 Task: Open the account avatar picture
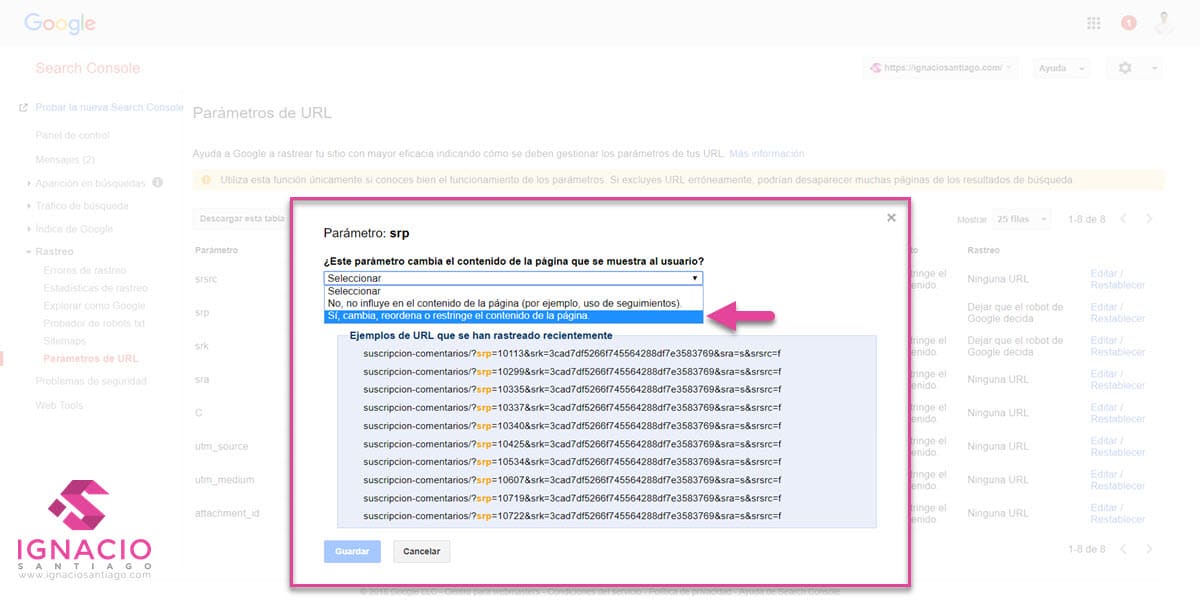coord(1166,23)
